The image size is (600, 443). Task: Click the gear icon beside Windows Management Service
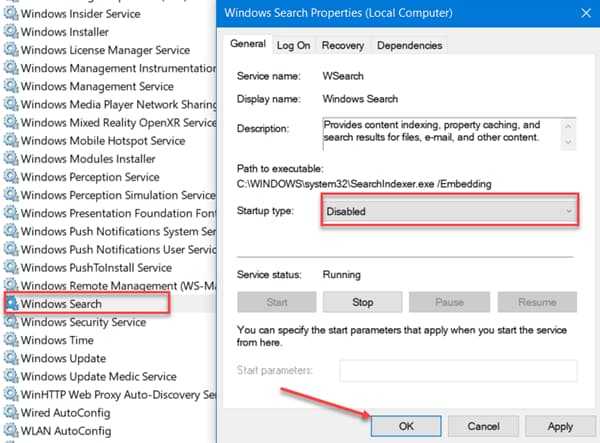point(11,86)
